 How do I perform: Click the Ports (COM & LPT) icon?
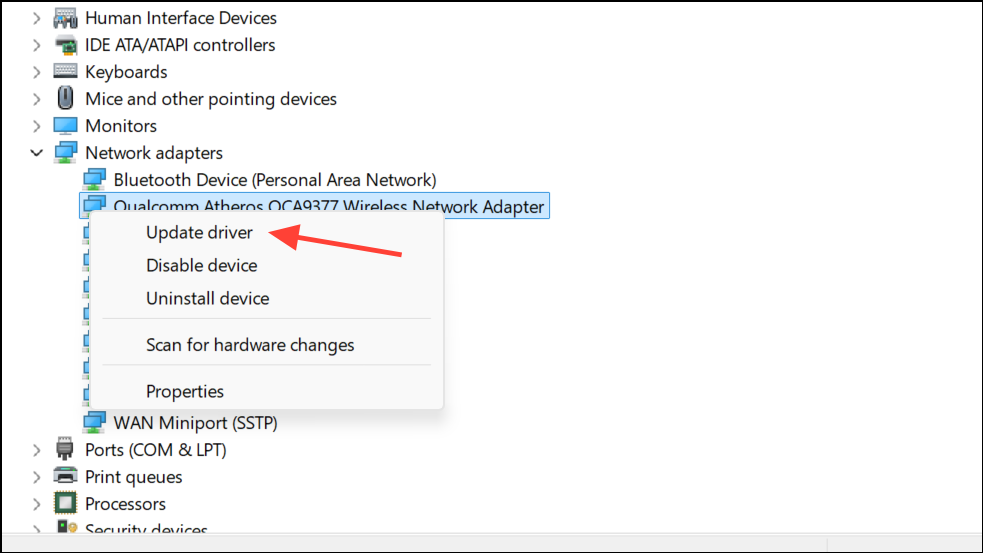coord(66,450)
